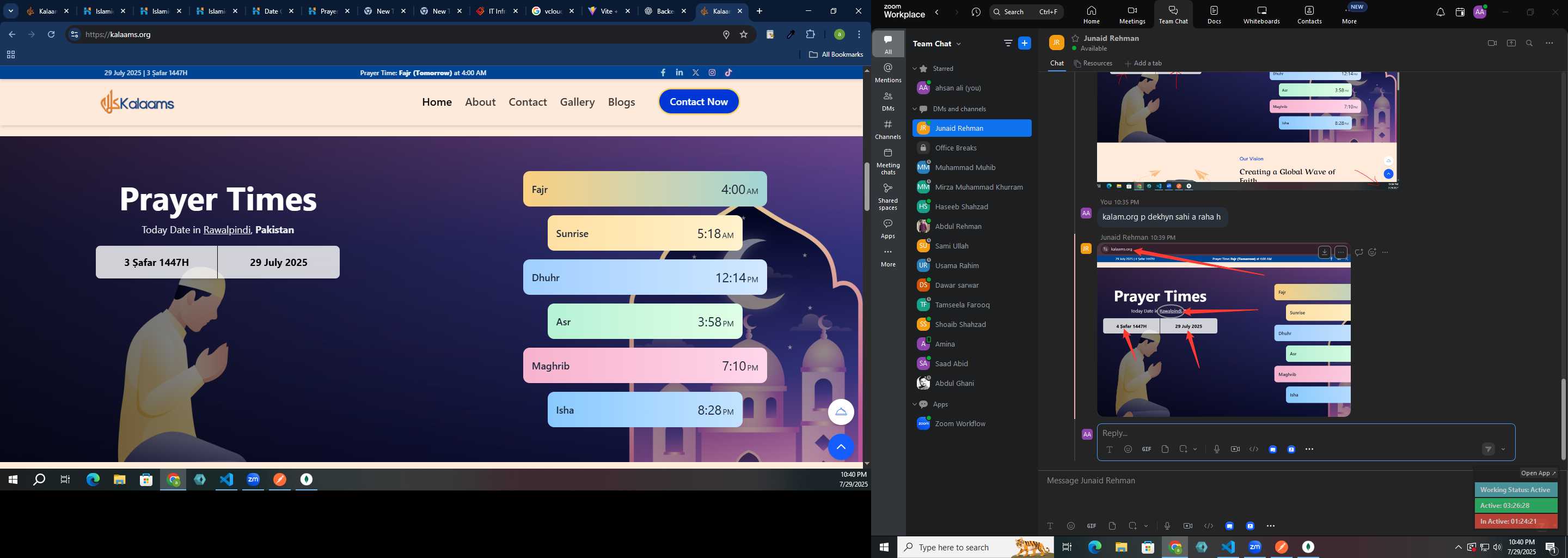Open Contacts in Zoom
The width and height of the screenshot is (1568, 558).
[1309, 15]
